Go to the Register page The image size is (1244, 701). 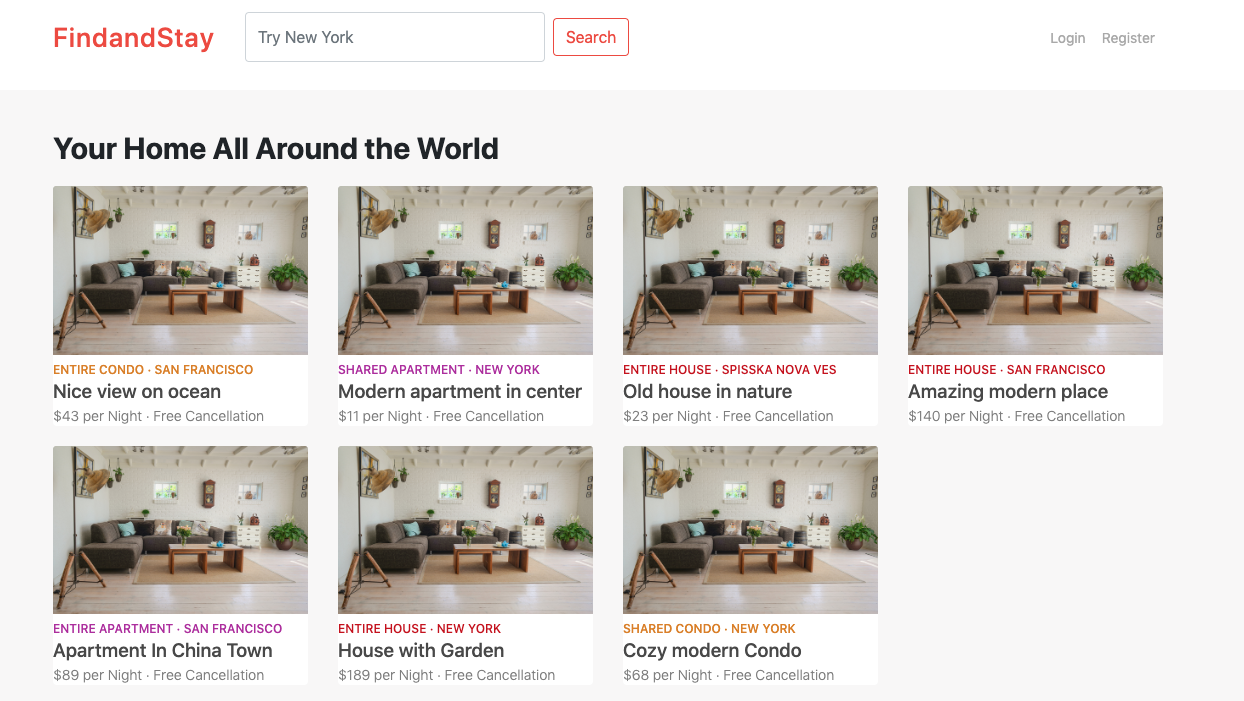pyautogui.click(x=1128, y=38)
